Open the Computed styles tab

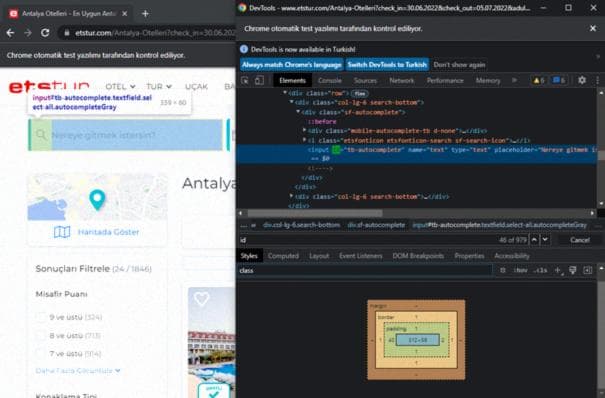coord(283,256)
